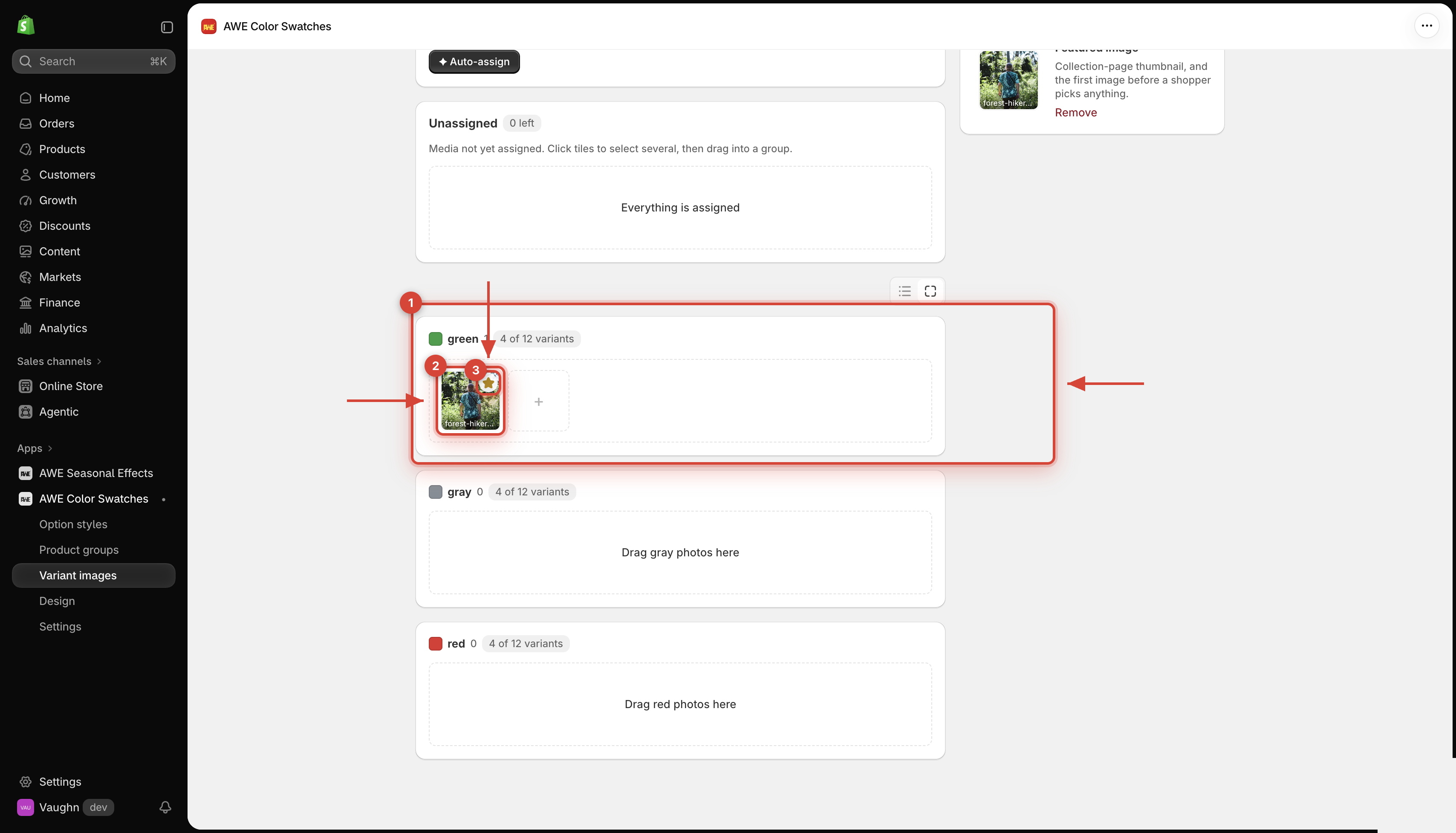Click the AWE Color Swatches header icon
The image size is (1456, 833).
pyautogui.click(x=209, y=26)
